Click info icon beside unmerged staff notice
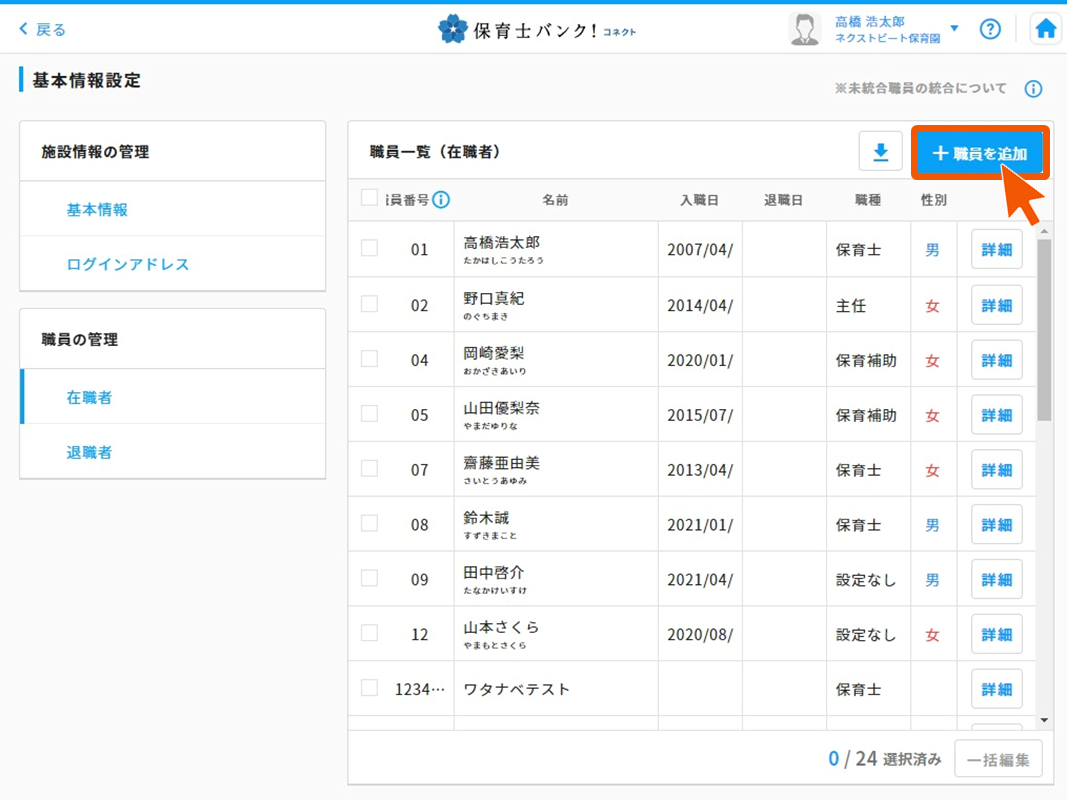This screenshot has width=1067, height=800. [x=1033, y=89]
